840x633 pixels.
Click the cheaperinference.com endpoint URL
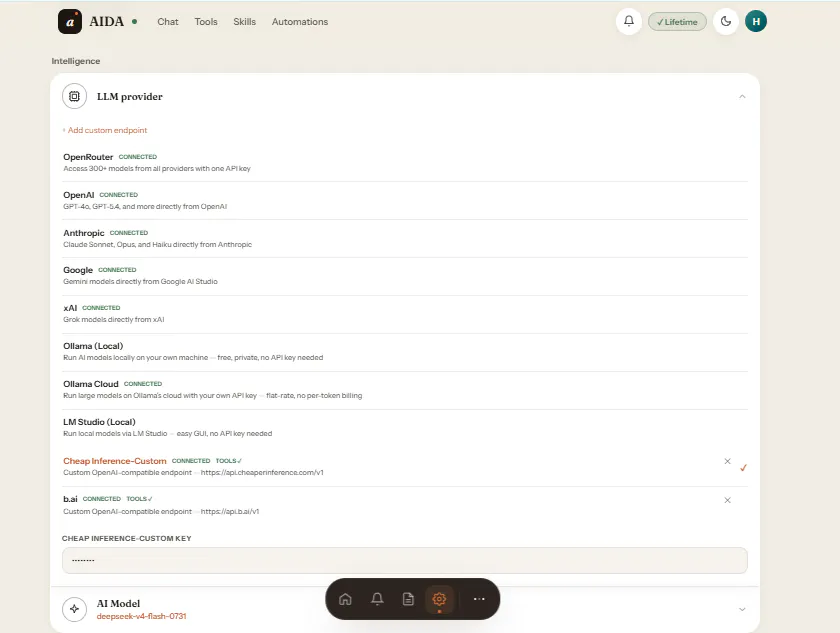pos(262,473)
